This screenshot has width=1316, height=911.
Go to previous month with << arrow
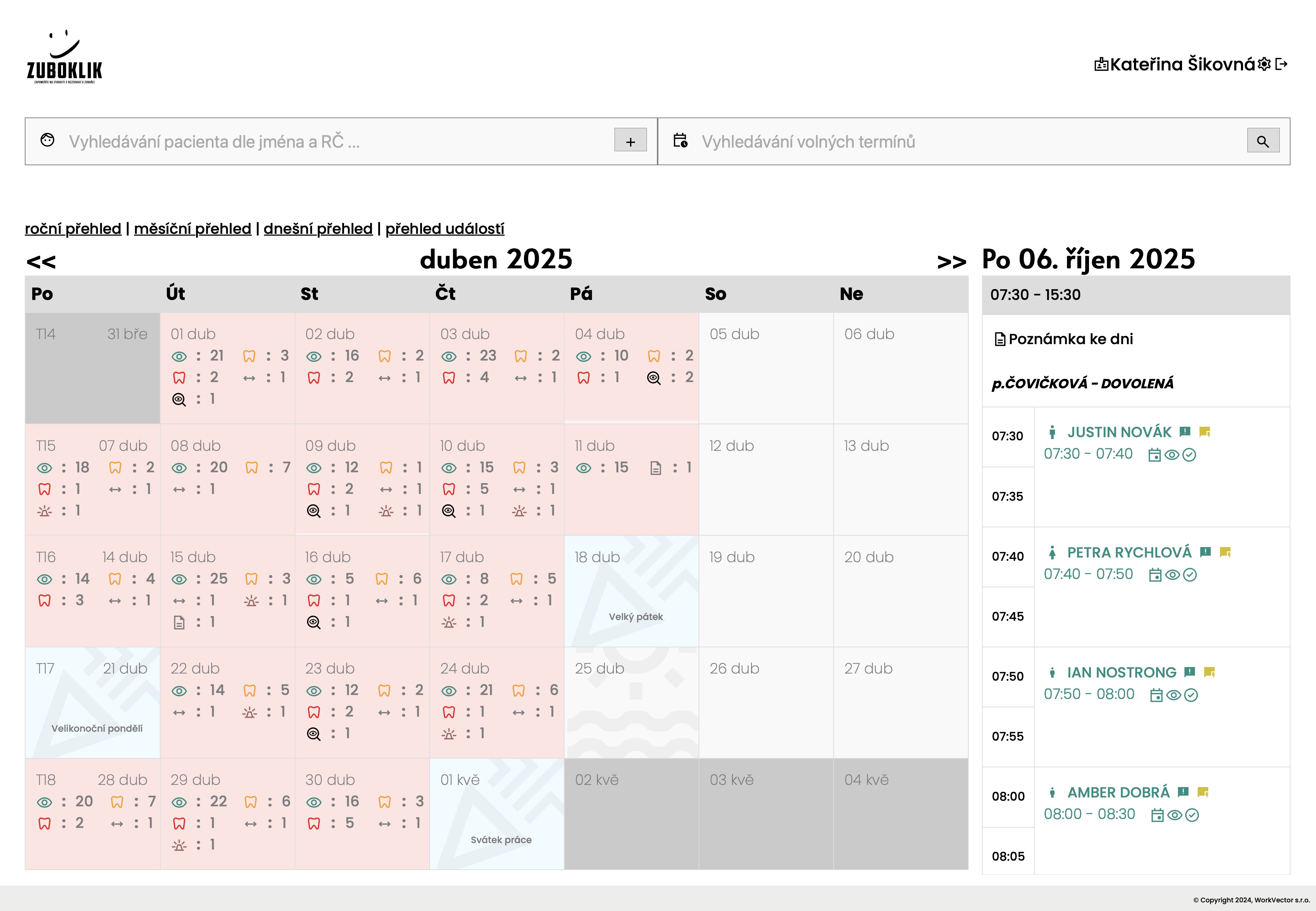41,262
